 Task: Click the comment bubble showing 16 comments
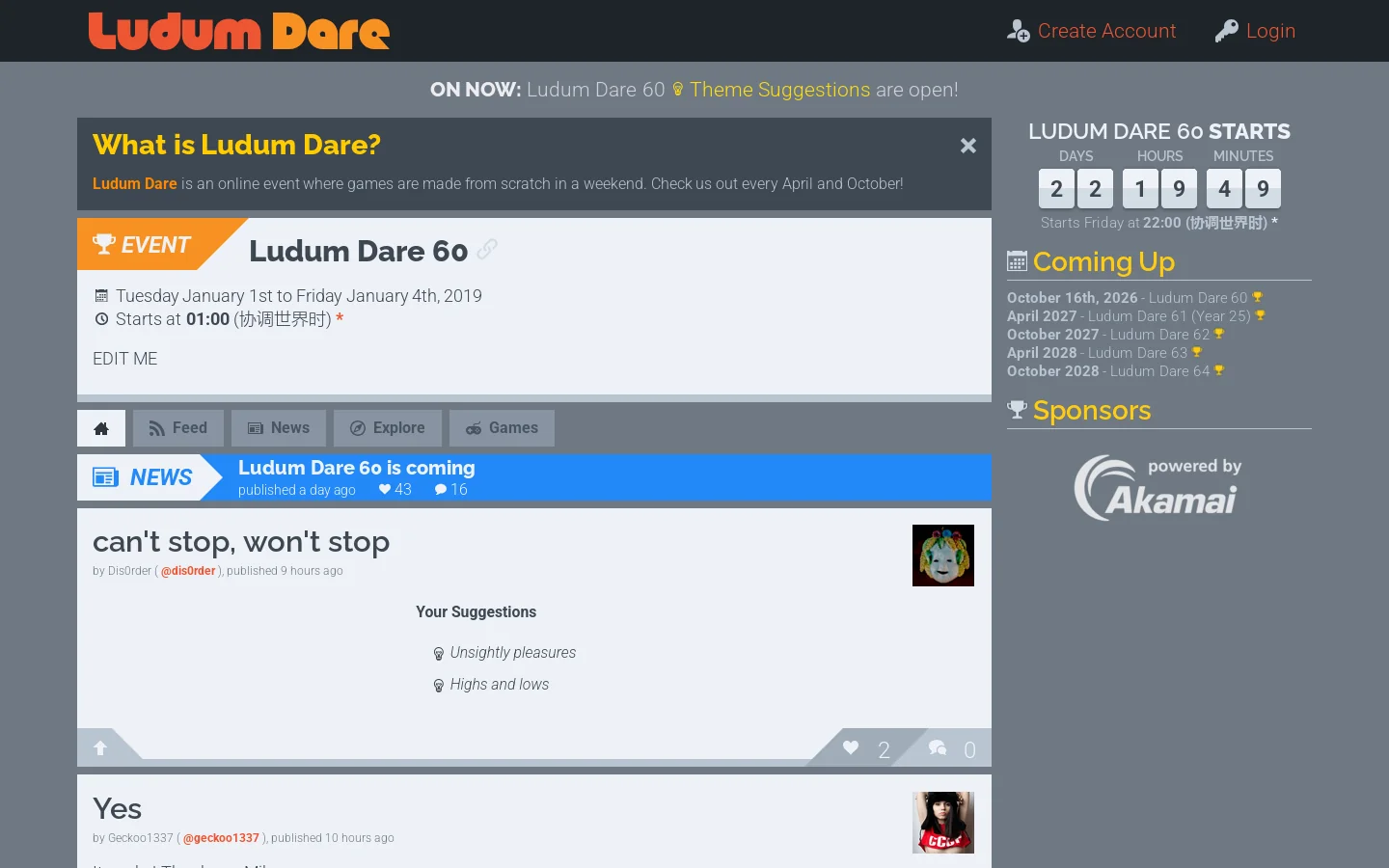point(441,490)
